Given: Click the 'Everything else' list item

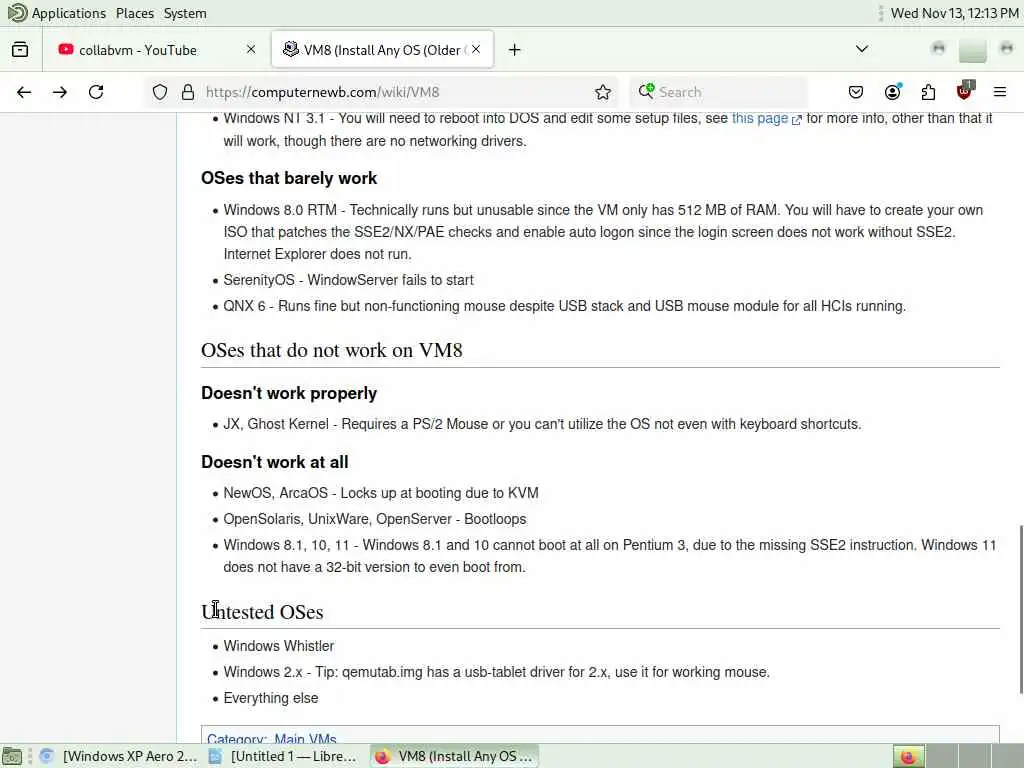Looking at the screenshot, I should coord(271,698).
